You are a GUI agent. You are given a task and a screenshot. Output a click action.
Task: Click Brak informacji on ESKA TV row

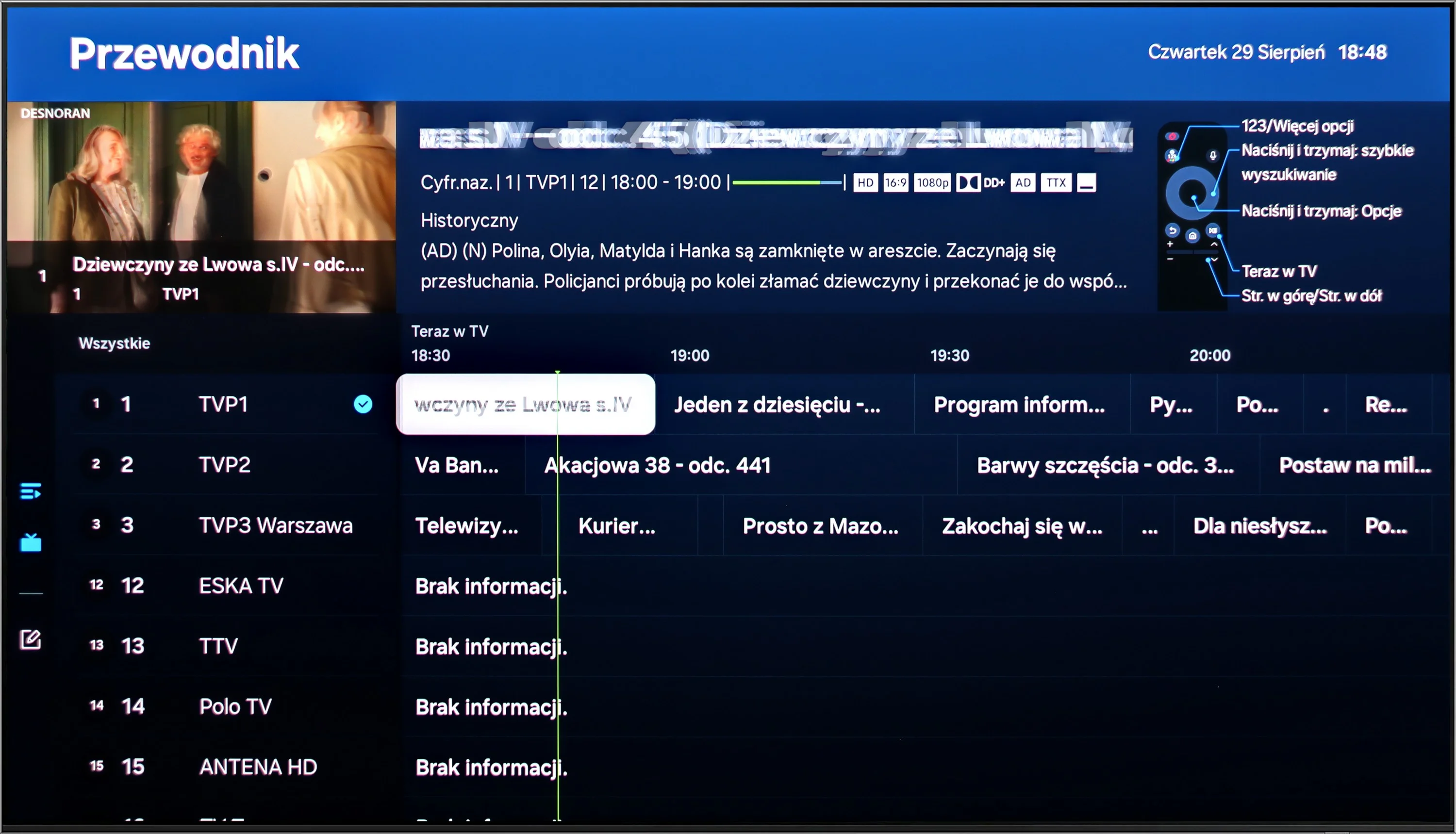click(x=491, y=586)
